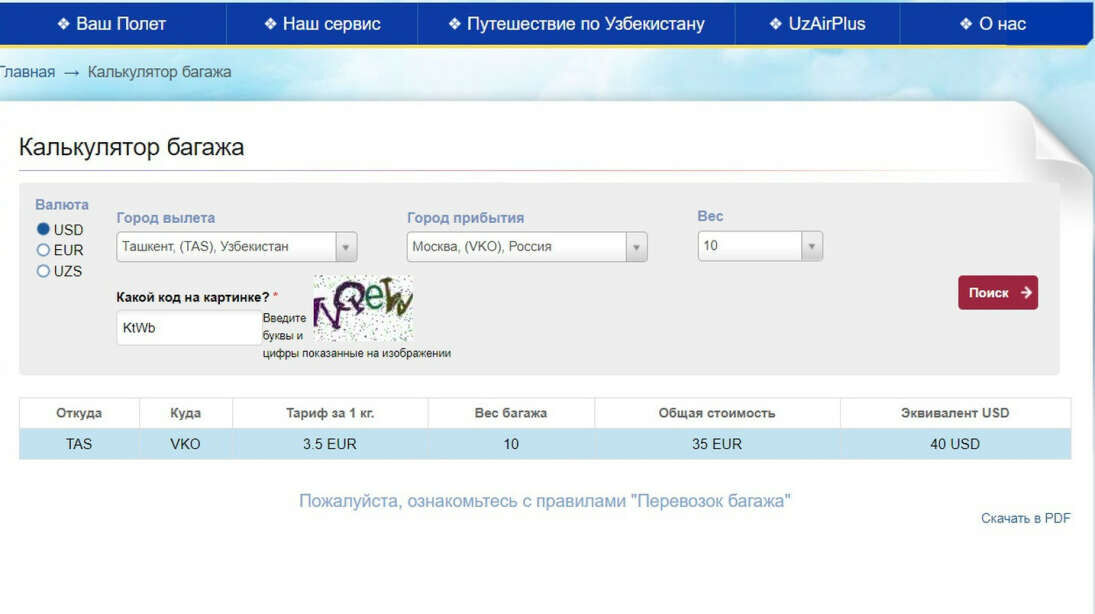The width and height of the screenshot is (1095, 614).
Task: Go to Главная breadcrumb link
Action: (x=26, y=72)
